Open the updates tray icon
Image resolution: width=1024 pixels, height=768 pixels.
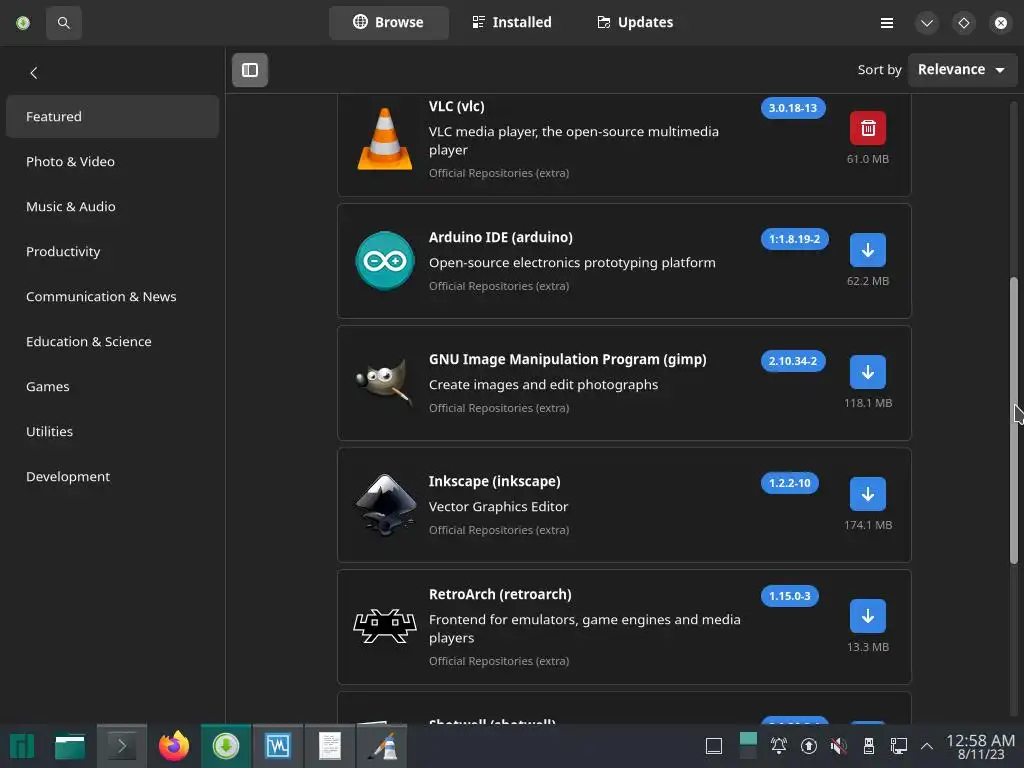(x=808, y=746)
